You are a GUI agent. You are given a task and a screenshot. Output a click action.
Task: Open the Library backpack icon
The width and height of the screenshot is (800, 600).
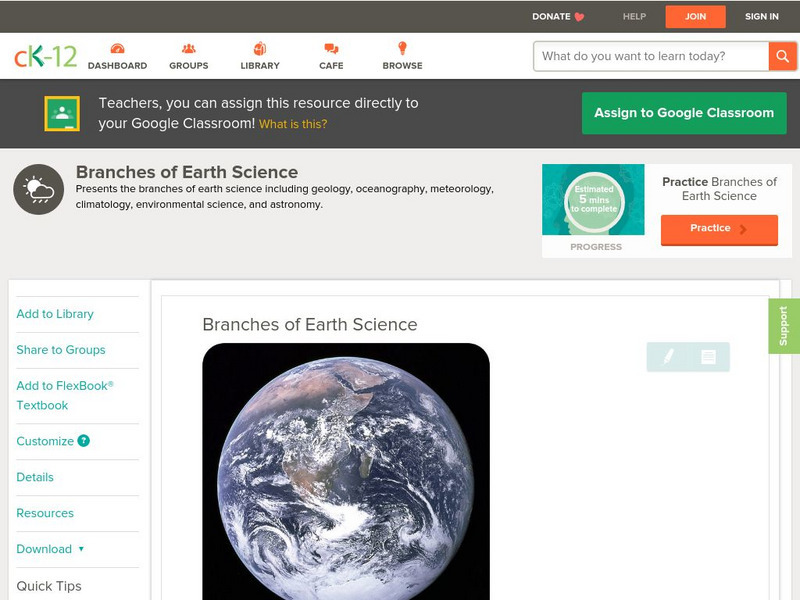(260, 48)
